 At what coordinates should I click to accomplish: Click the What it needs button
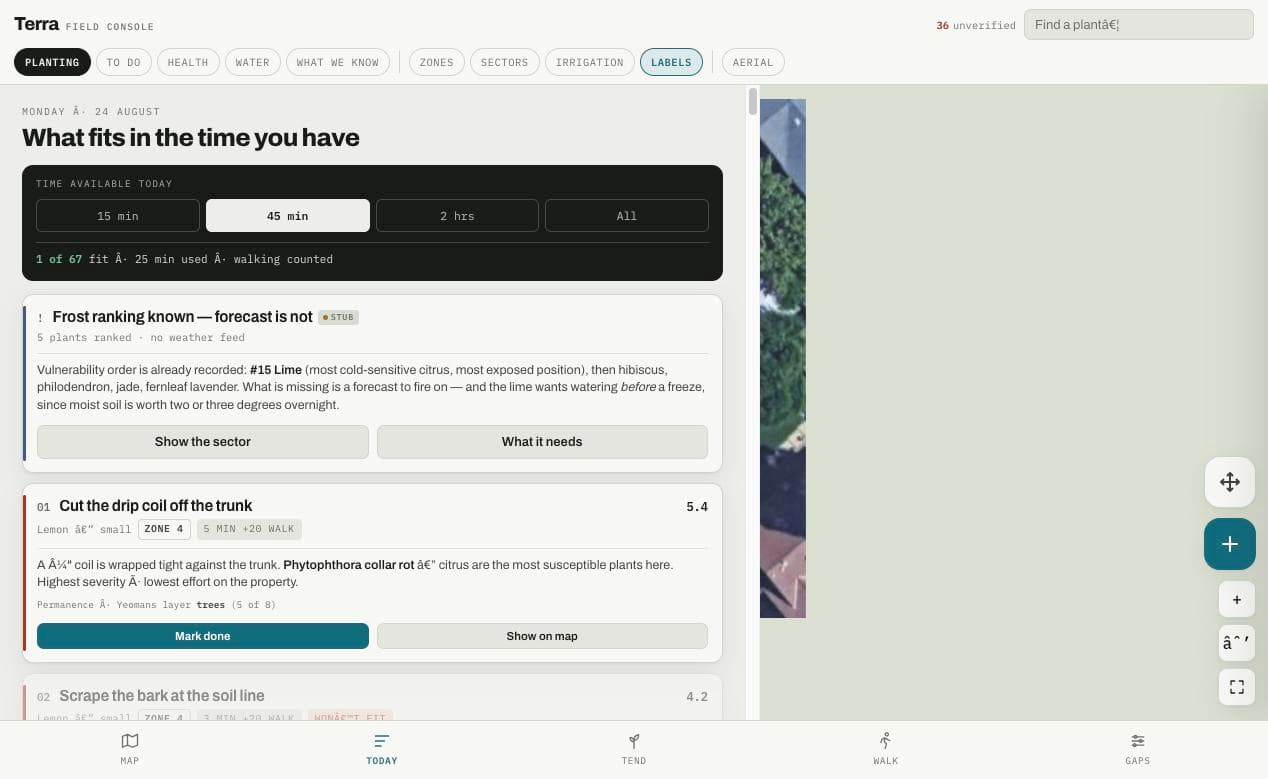(542, 442)
